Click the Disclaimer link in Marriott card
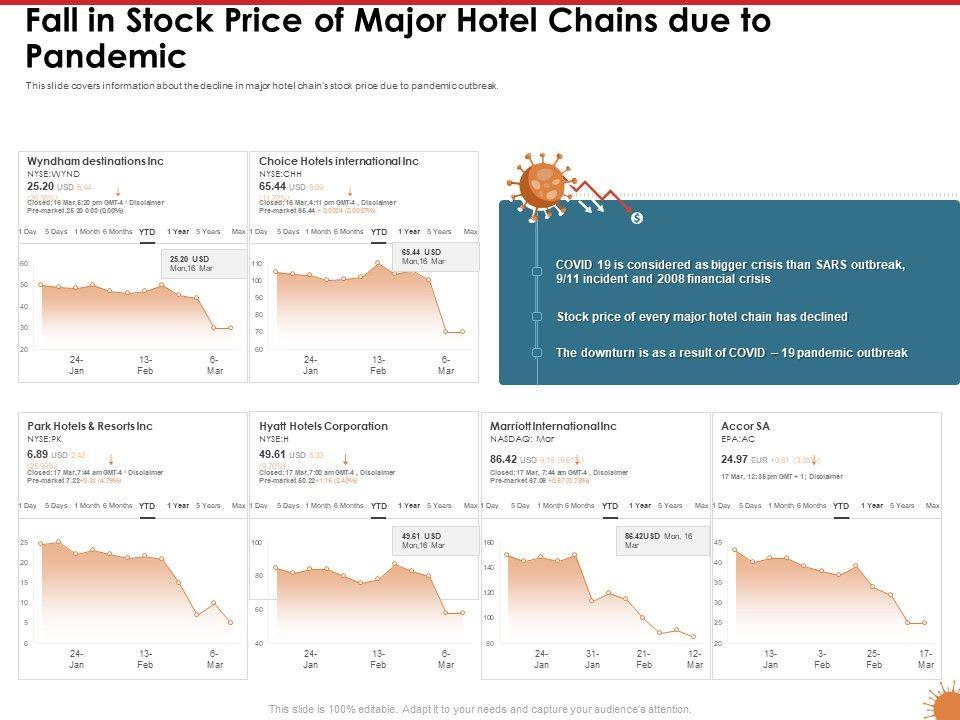Image resolution: width=960 pixels, height=720 pixels. click(x=610, y=472)
